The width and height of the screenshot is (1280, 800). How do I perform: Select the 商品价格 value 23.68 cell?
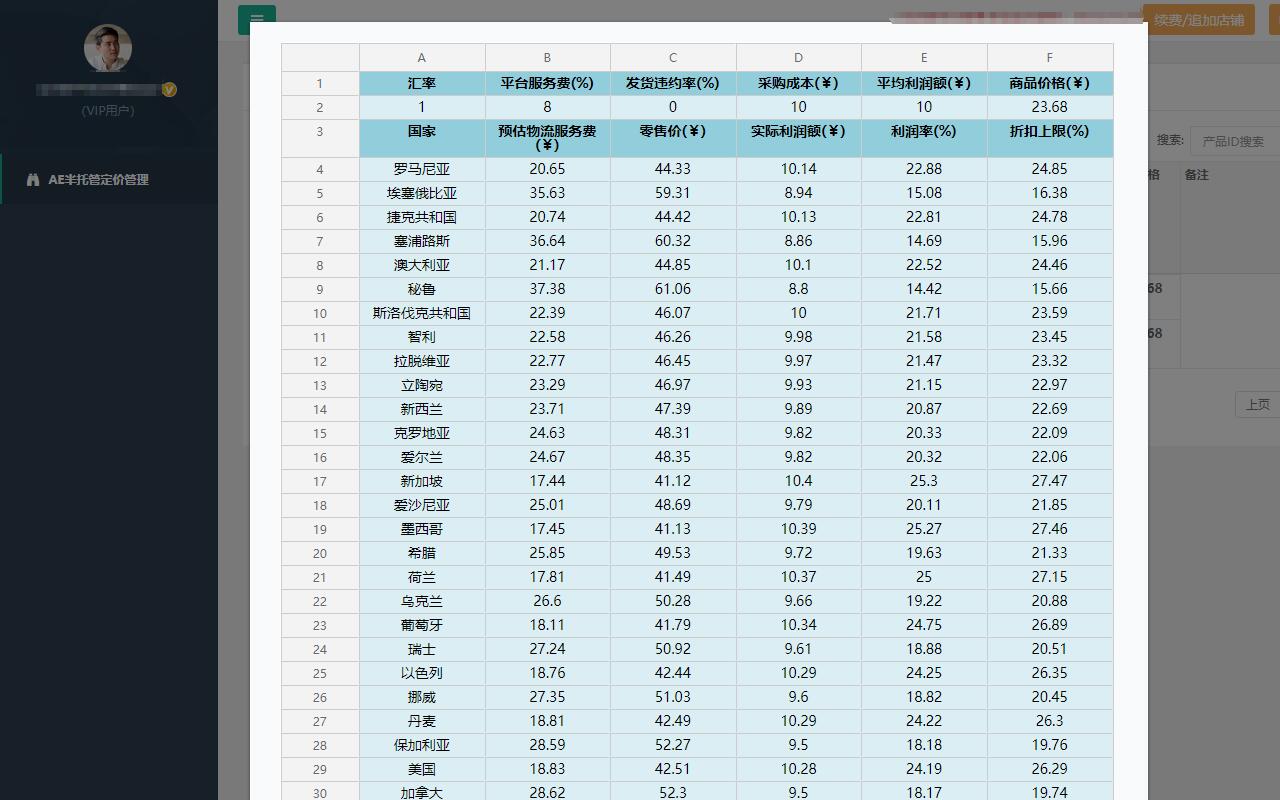point(1050,107)
